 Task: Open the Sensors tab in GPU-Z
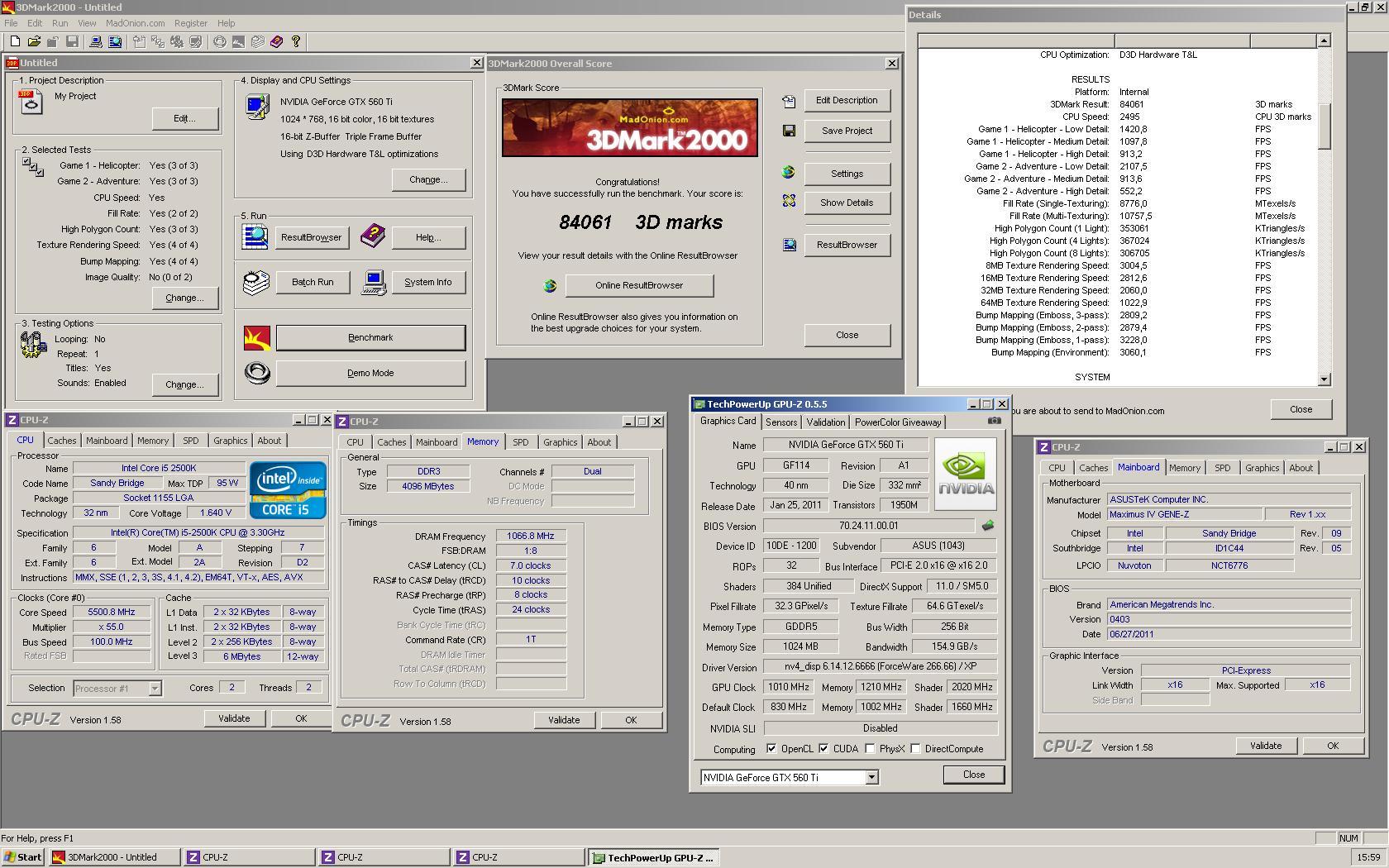781,422
